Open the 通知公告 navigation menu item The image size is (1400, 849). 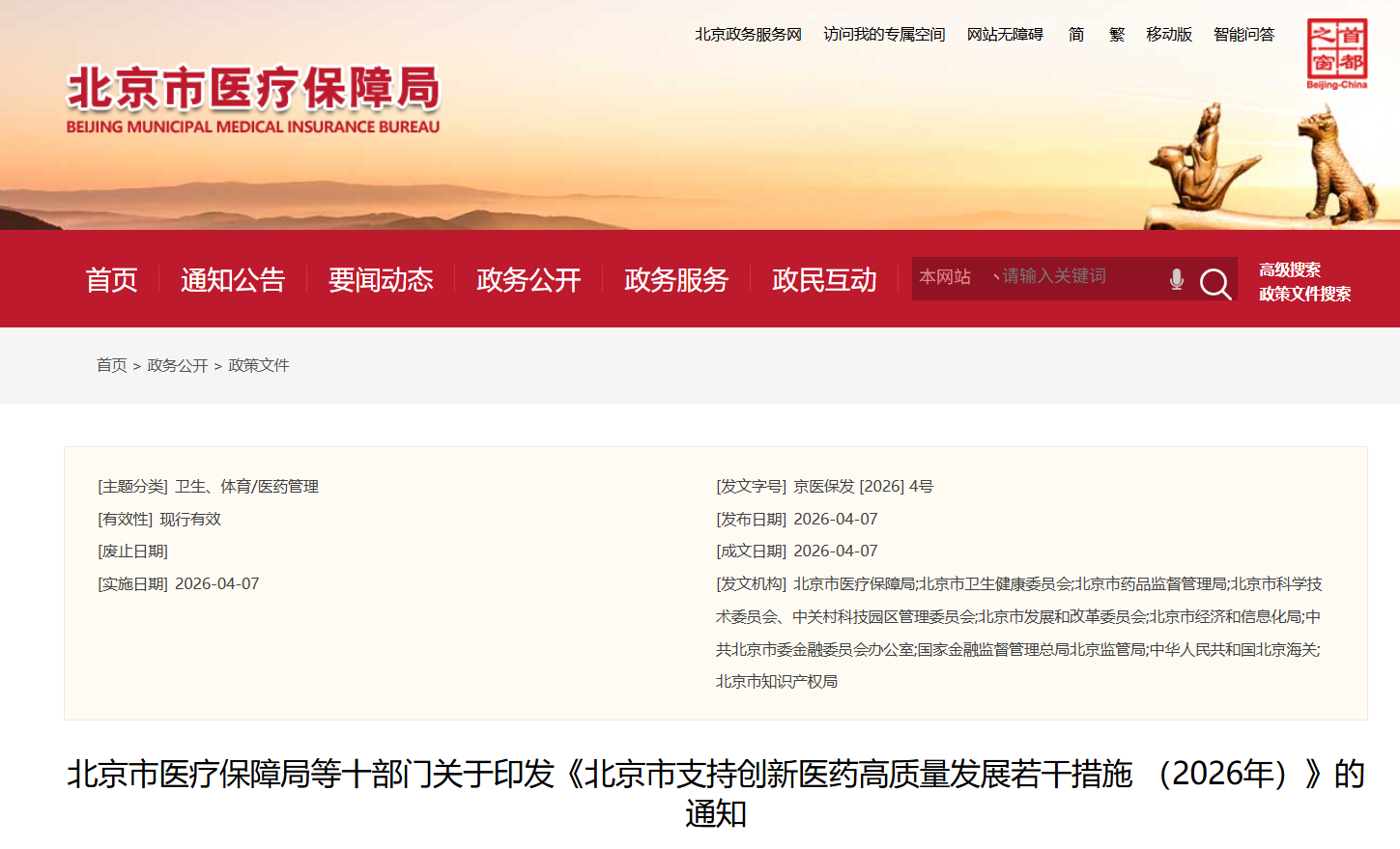coord(233,280)
